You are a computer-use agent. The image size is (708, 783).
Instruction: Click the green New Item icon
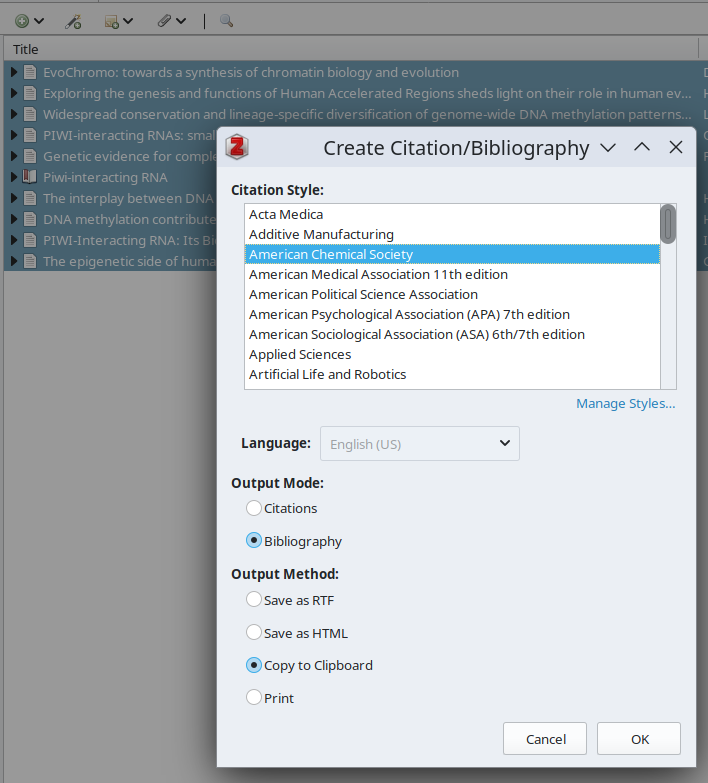point(21,21)
